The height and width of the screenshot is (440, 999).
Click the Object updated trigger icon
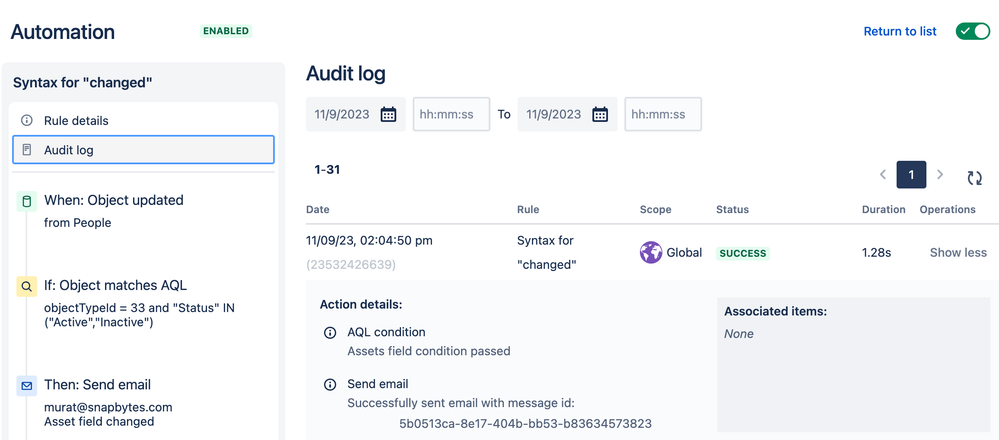pos(27,202)
